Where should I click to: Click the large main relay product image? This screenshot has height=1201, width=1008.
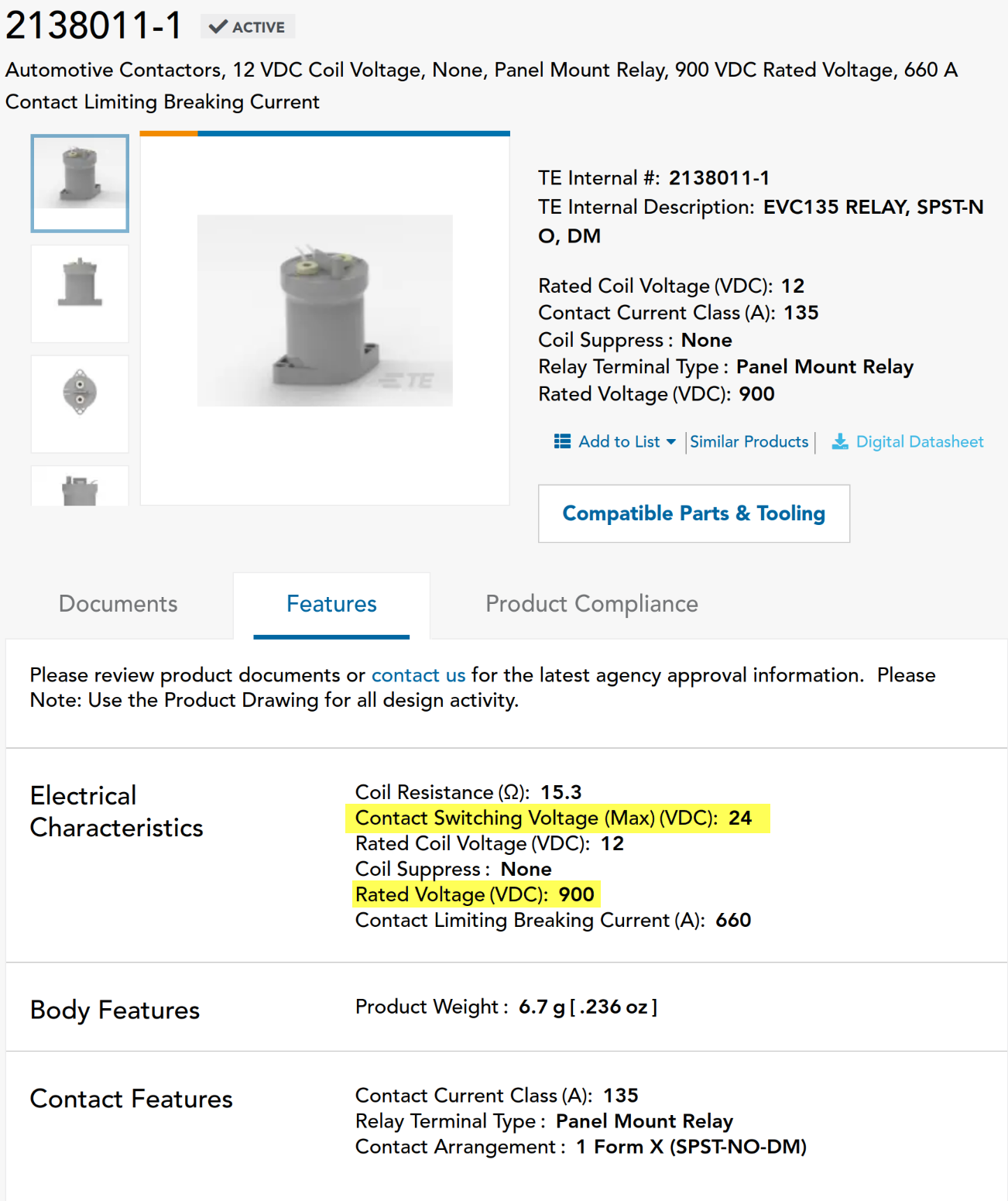pos(324,311)
